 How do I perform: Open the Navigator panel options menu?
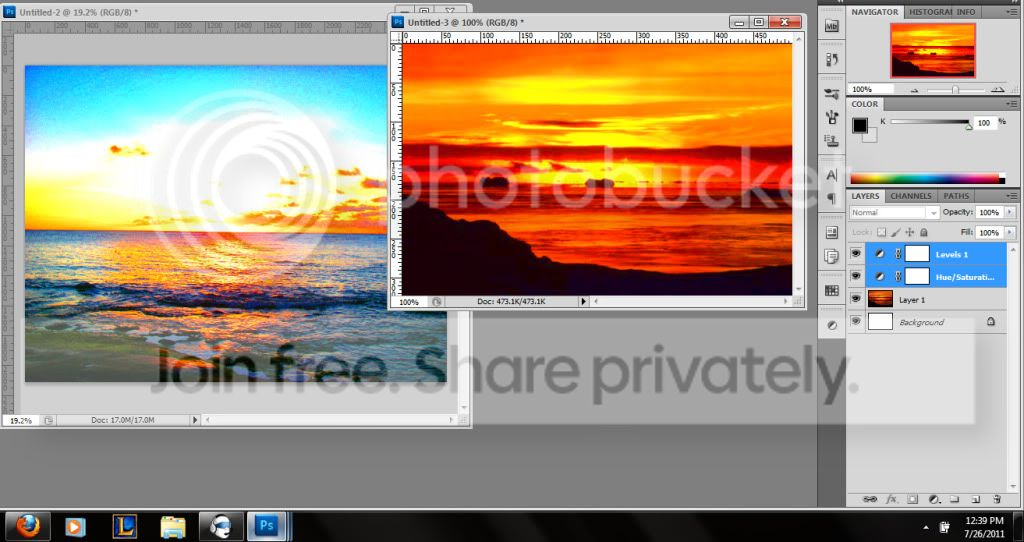(x=1012, y=12)
